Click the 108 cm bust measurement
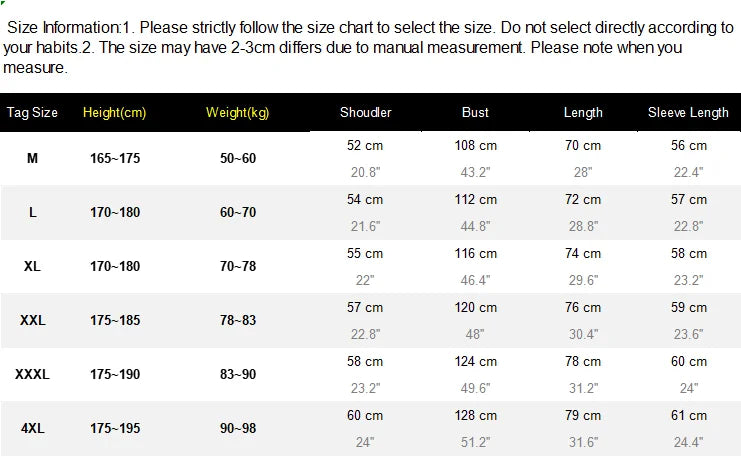The width and height of the screenshot is (741, 457). 475,145
